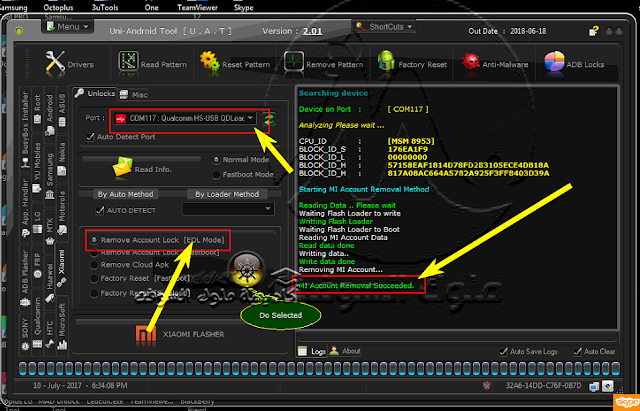Click the computer monitor icon in status bar
Image resolution: width=640 pixels, height=411 pixels.
click(594, 386)
